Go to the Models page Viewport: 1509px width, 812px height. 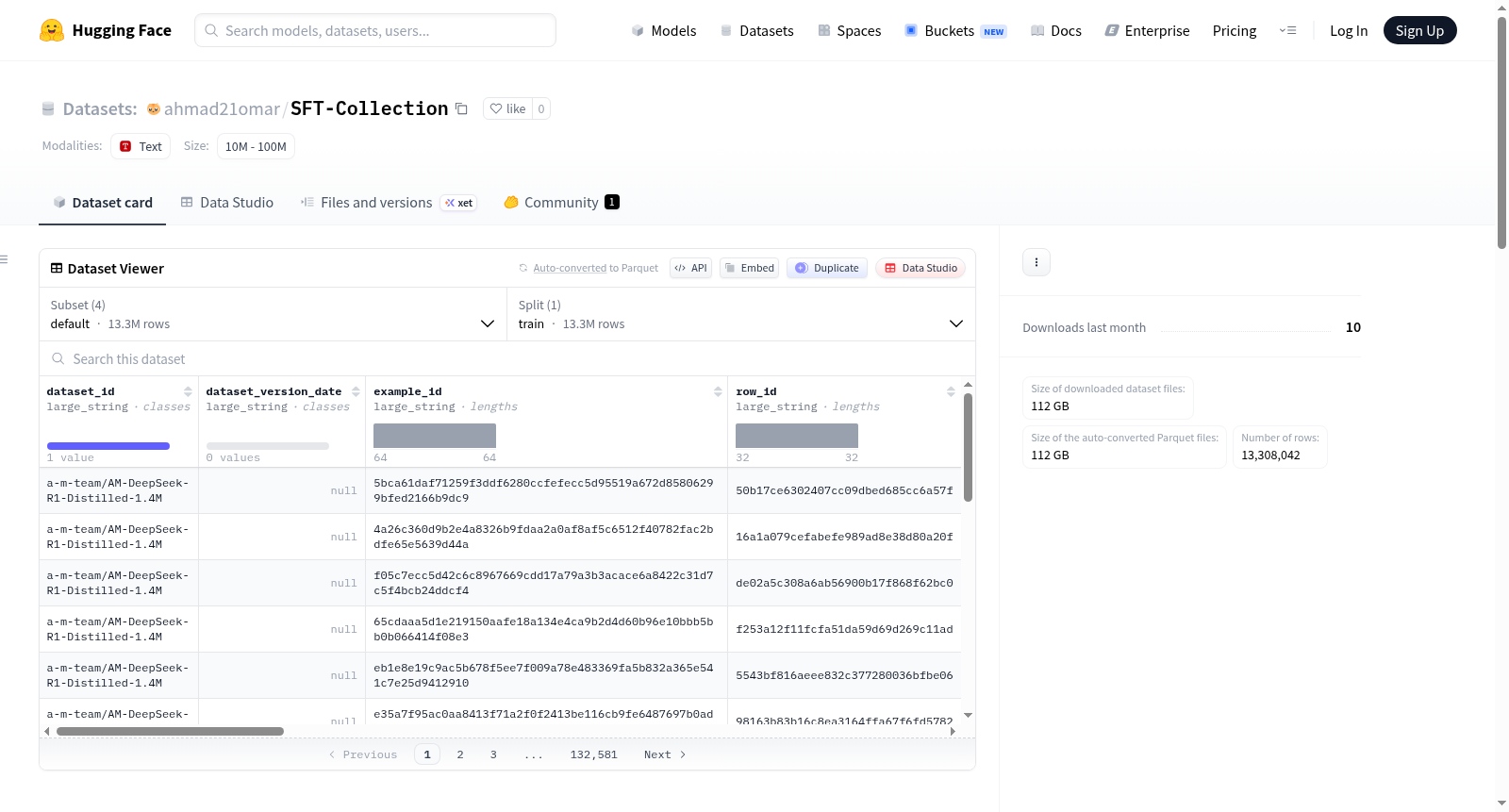pos(664,30)
